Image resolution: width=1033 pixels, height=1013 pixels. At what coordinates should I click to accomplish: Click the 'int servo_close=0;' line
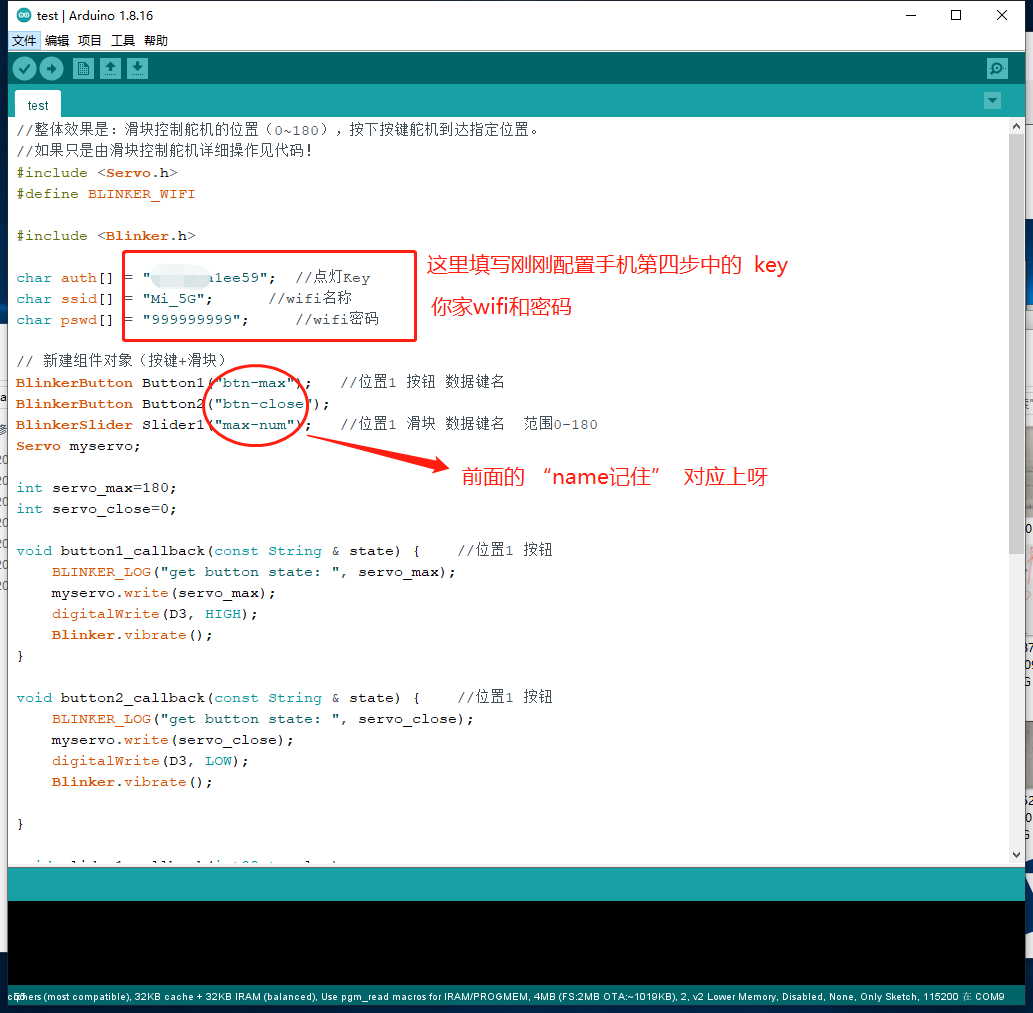96,509
